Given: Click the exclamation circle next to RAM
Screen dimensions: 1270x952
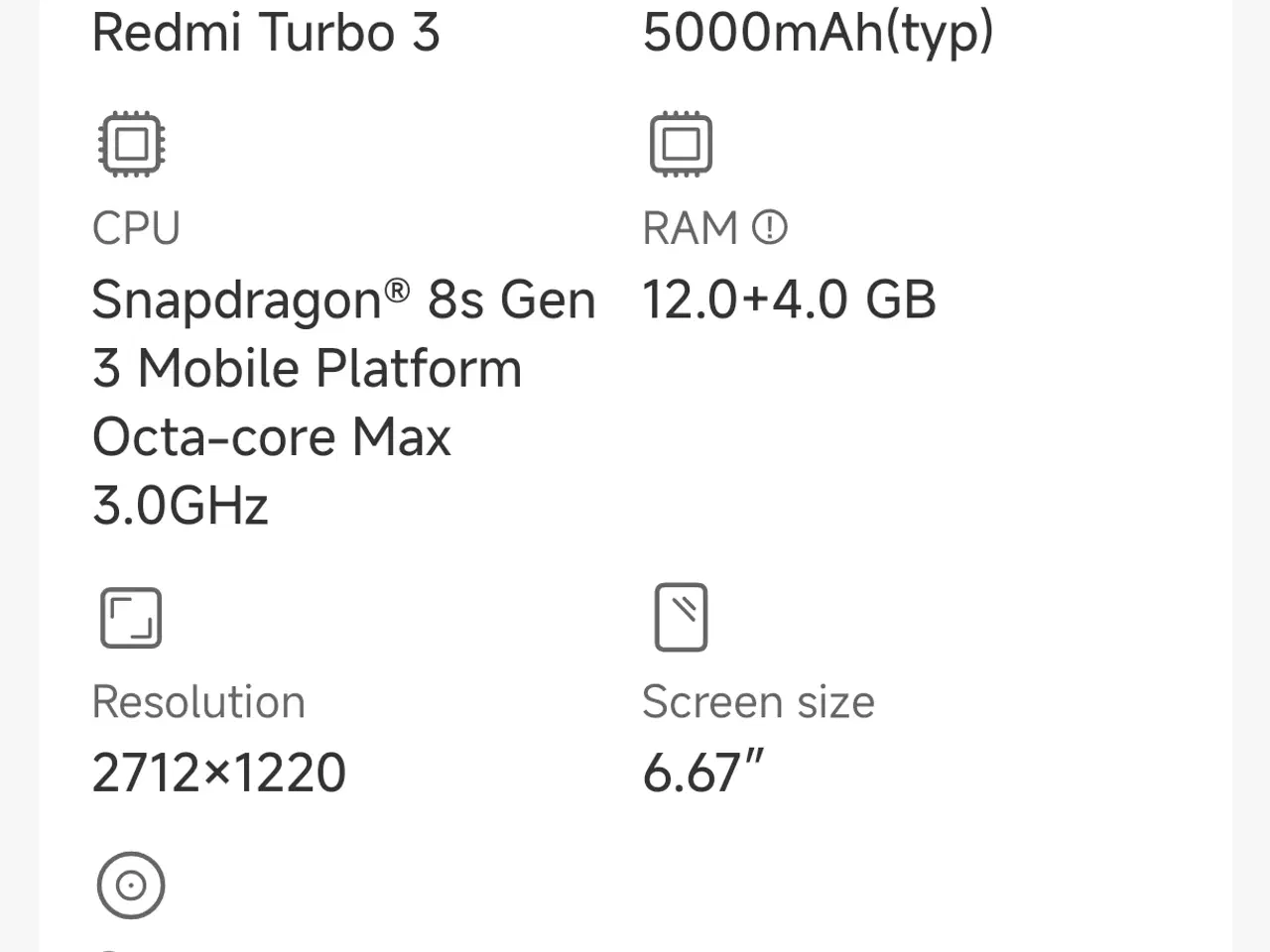Looking at the screenshot, I should (768, 227).
